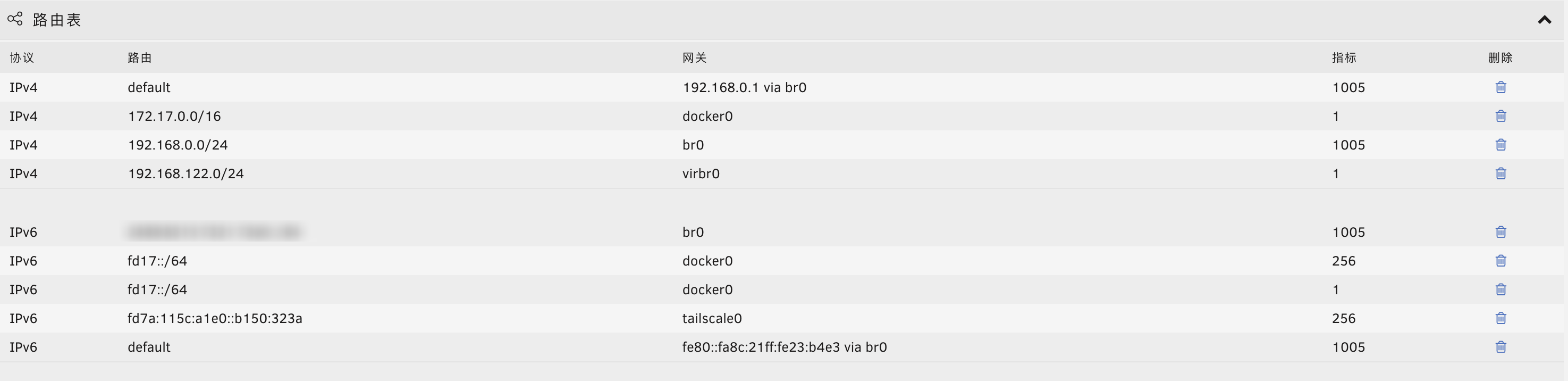This screenshot has height=381, width=1568.
Task: Delete the 172.17.0.0/16 docker0 route
Action: click(x=1500, y=116)
